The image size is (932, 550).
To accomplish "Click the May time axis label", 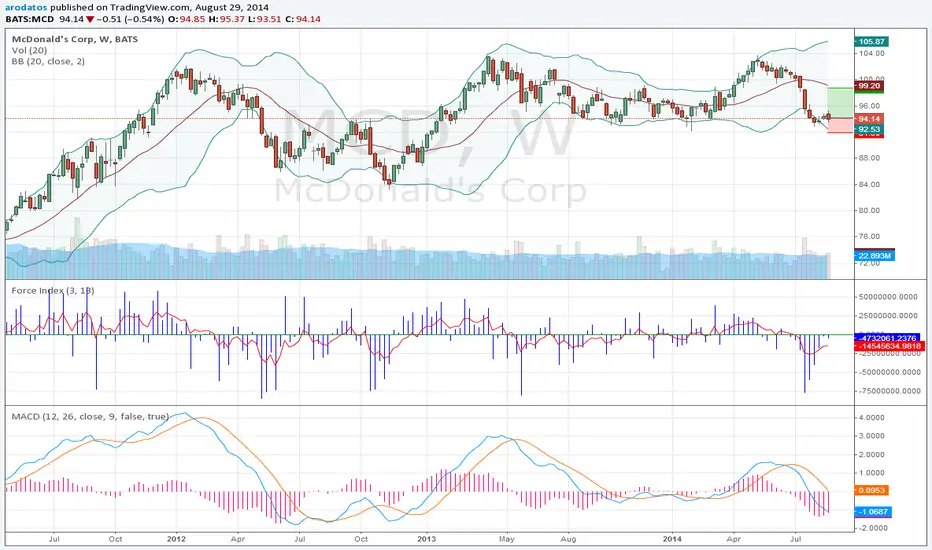I will pos(506,539).
